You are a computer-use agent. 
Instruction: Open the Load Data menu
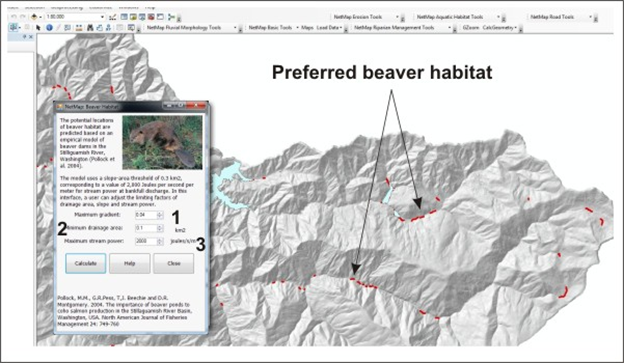pyautogui.click(x=330, y=27)
